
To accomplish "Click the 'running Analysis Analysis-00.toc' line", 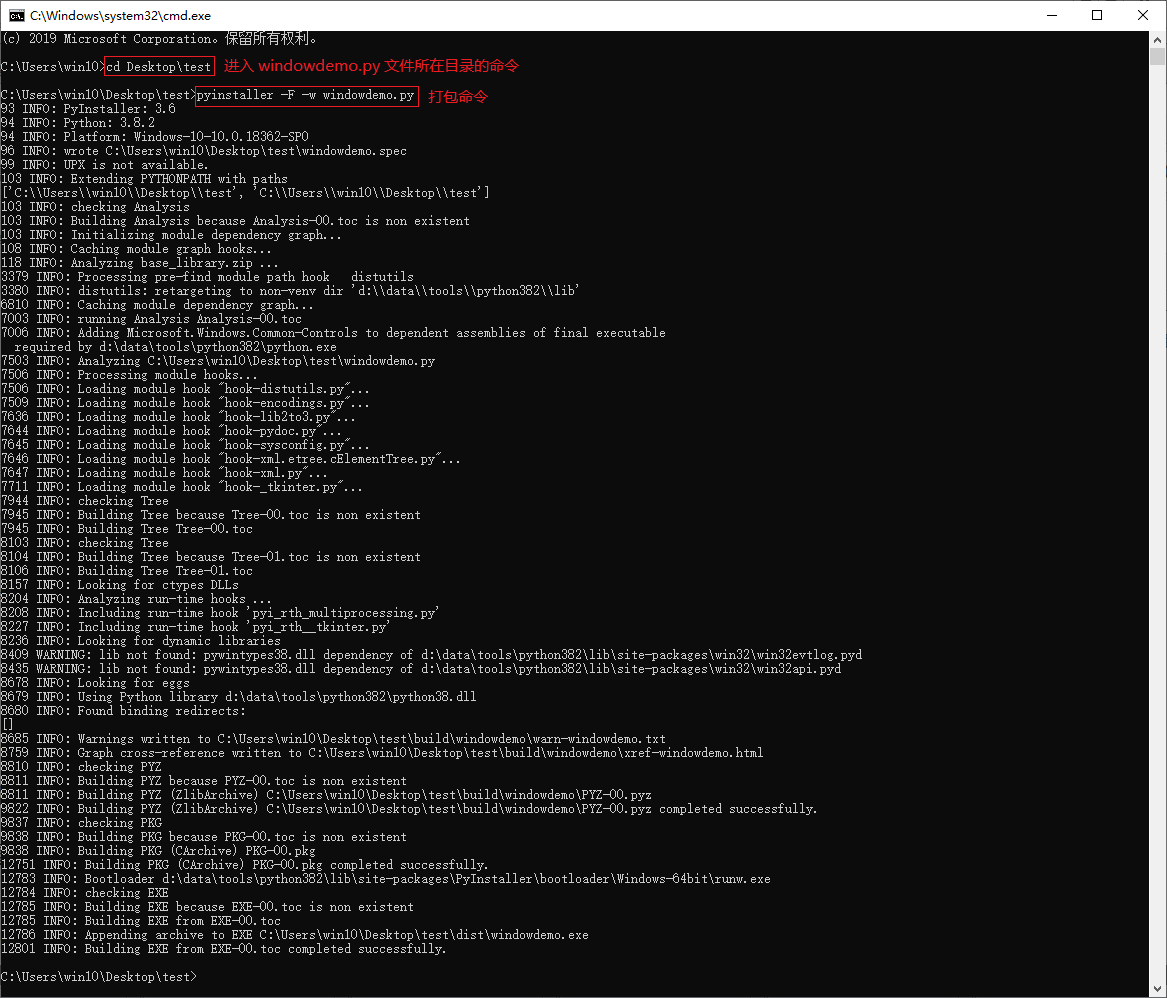I will (x=152, y=319).
